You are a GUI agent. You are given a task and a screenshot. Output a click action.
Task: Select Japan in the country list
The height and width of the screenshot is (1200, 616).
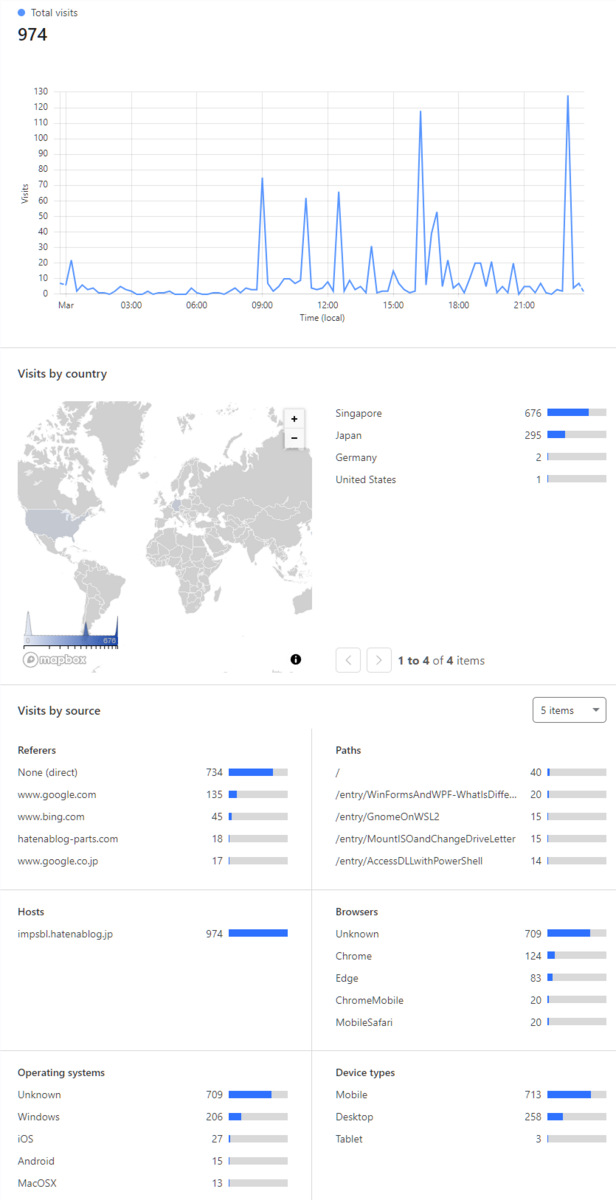[x=471, y=435]
